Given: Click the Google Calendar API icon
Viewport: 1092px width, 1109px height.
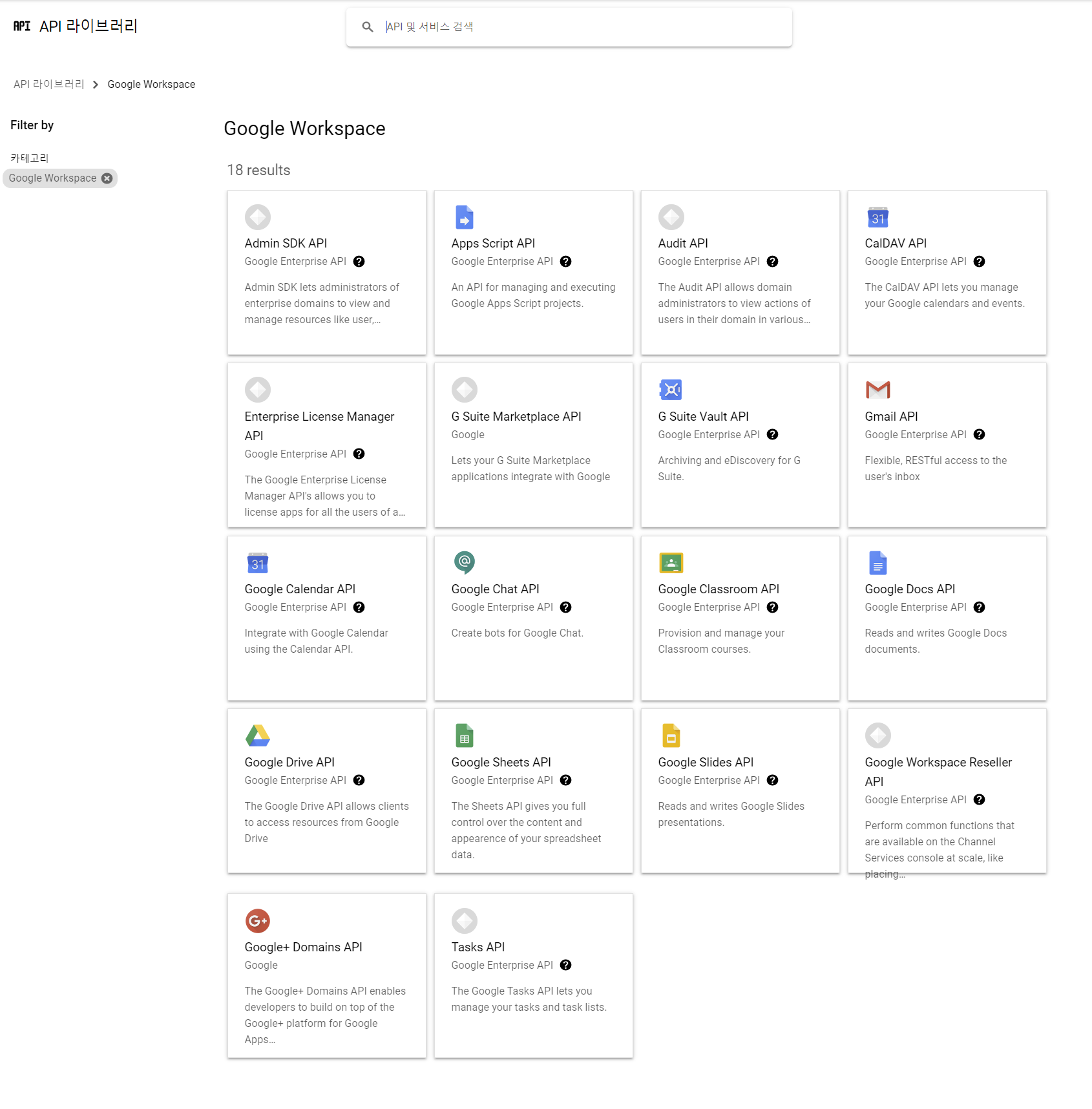Looking at the screenshot, I should [x=257, y=563].
